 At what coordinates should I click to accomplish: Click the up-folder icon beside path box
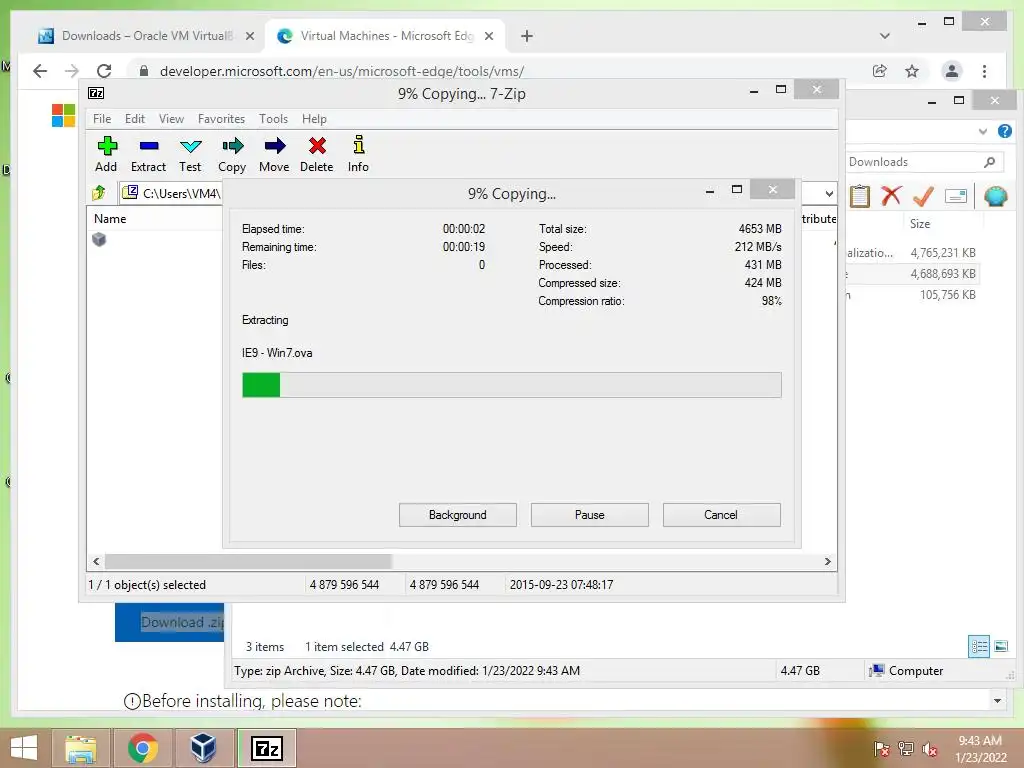(x=99, y=193)
